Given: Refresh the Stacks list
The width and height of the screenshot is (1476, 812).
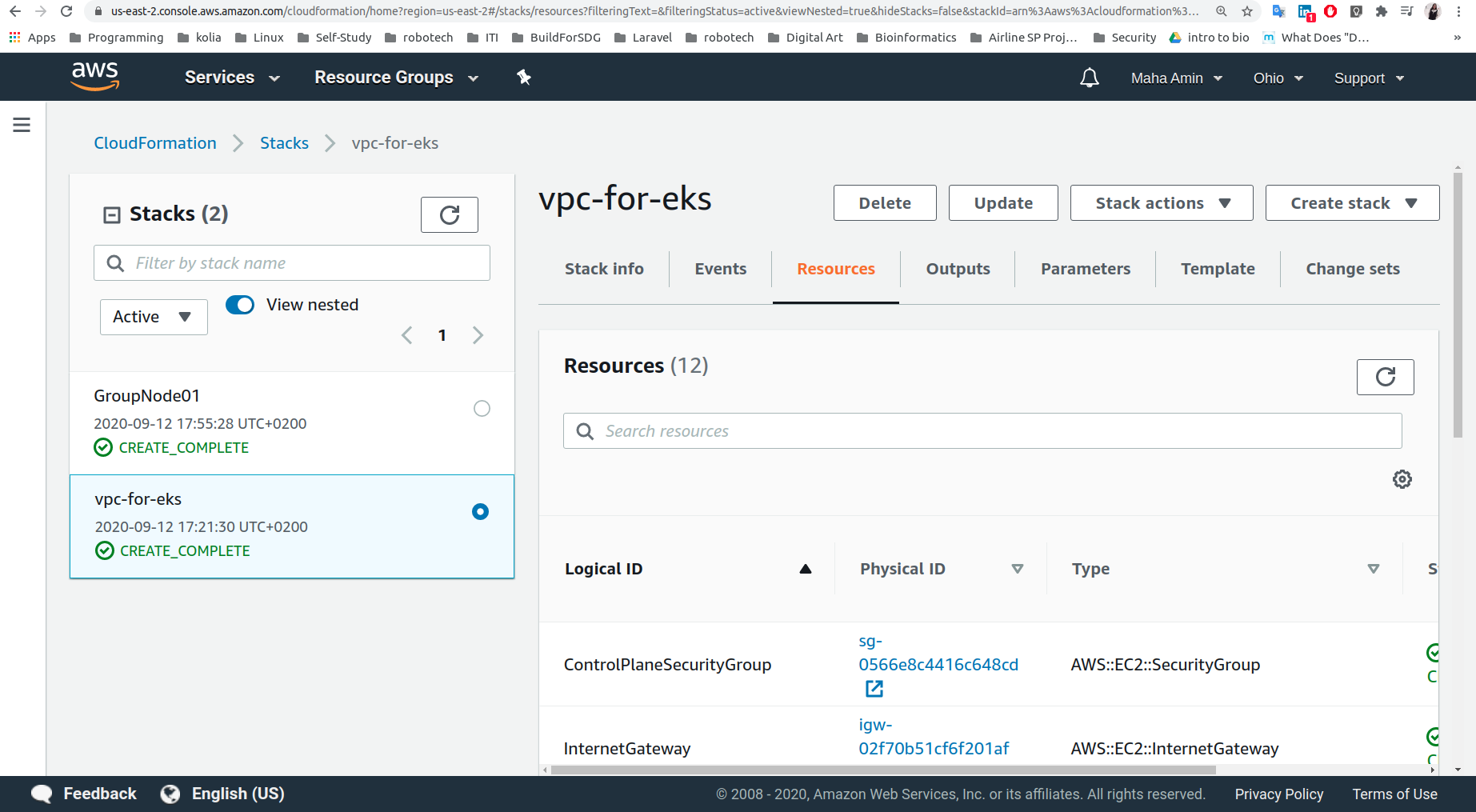Looking at the screenshot, I should pyautogui.click(x=450, y=214).
